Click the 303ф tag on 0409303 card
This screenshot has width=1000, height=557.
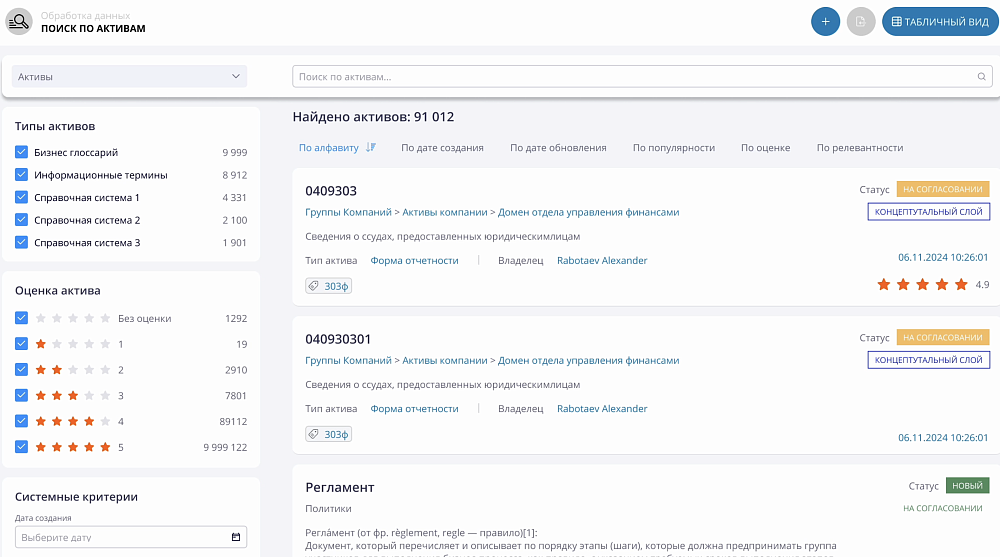coord(328,286)
